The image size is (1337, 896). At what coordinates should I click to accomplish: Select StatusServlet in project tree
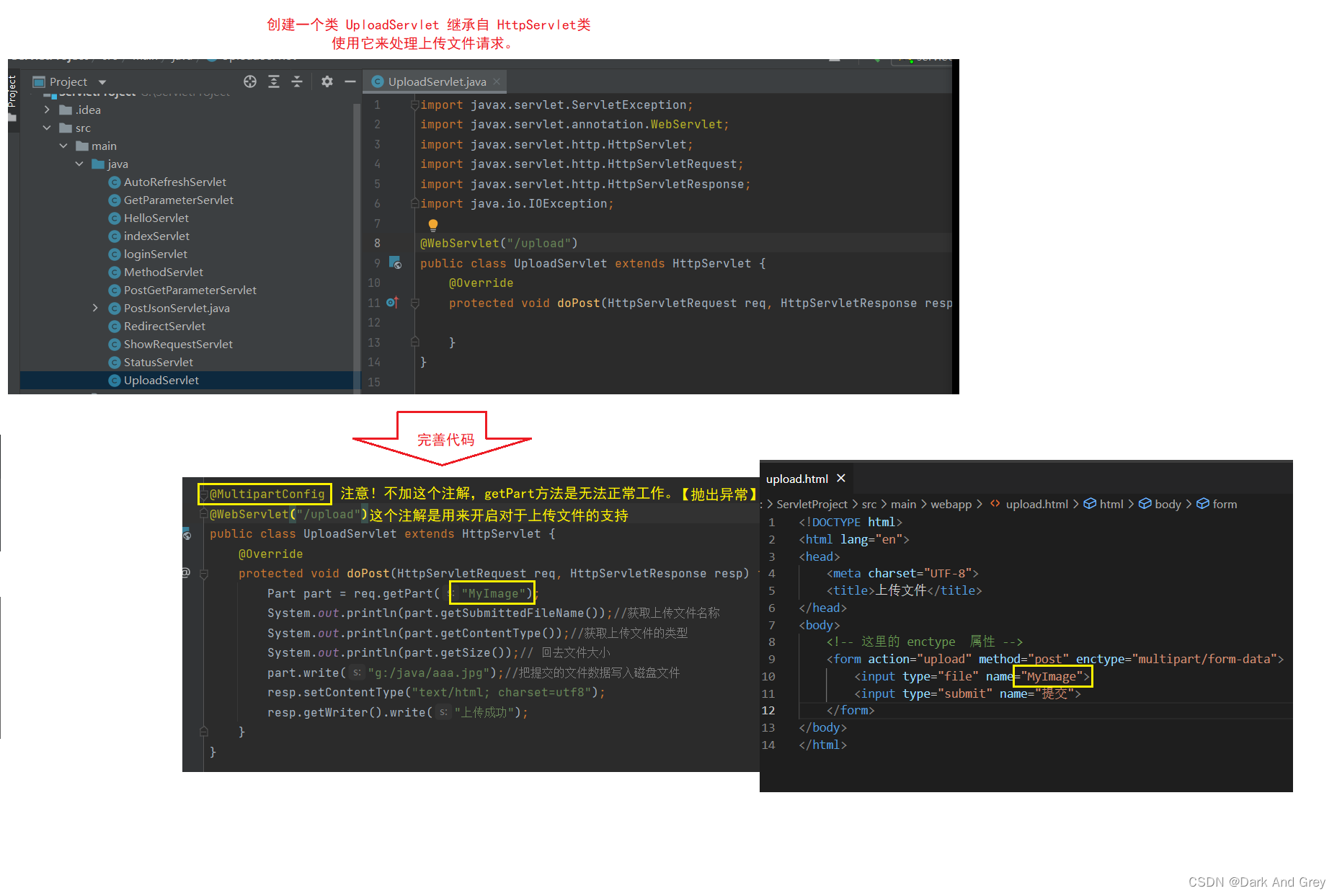tap(159, 362)
